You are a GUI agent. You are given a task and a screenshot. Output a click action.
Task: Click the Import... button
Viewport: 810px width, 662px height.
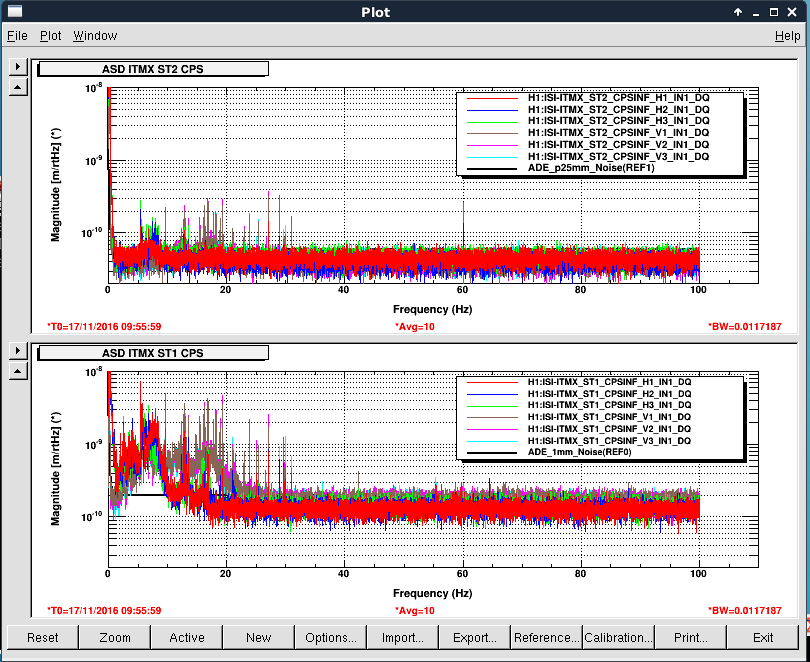point(403,637)
